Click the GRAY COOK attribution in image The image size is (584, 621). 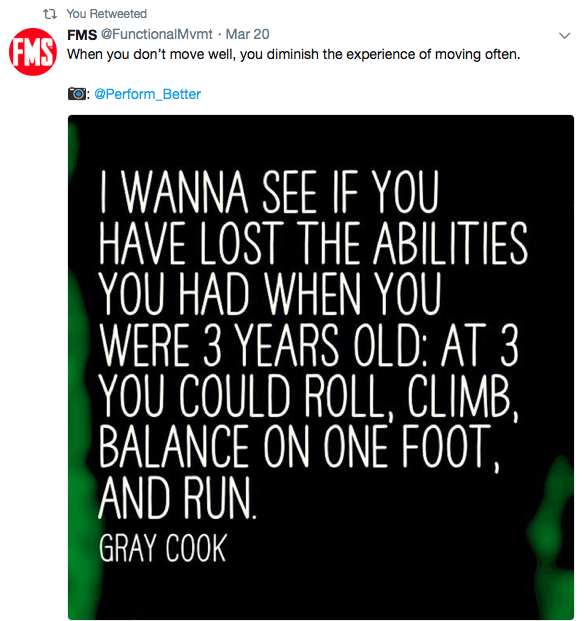(163, 548)
